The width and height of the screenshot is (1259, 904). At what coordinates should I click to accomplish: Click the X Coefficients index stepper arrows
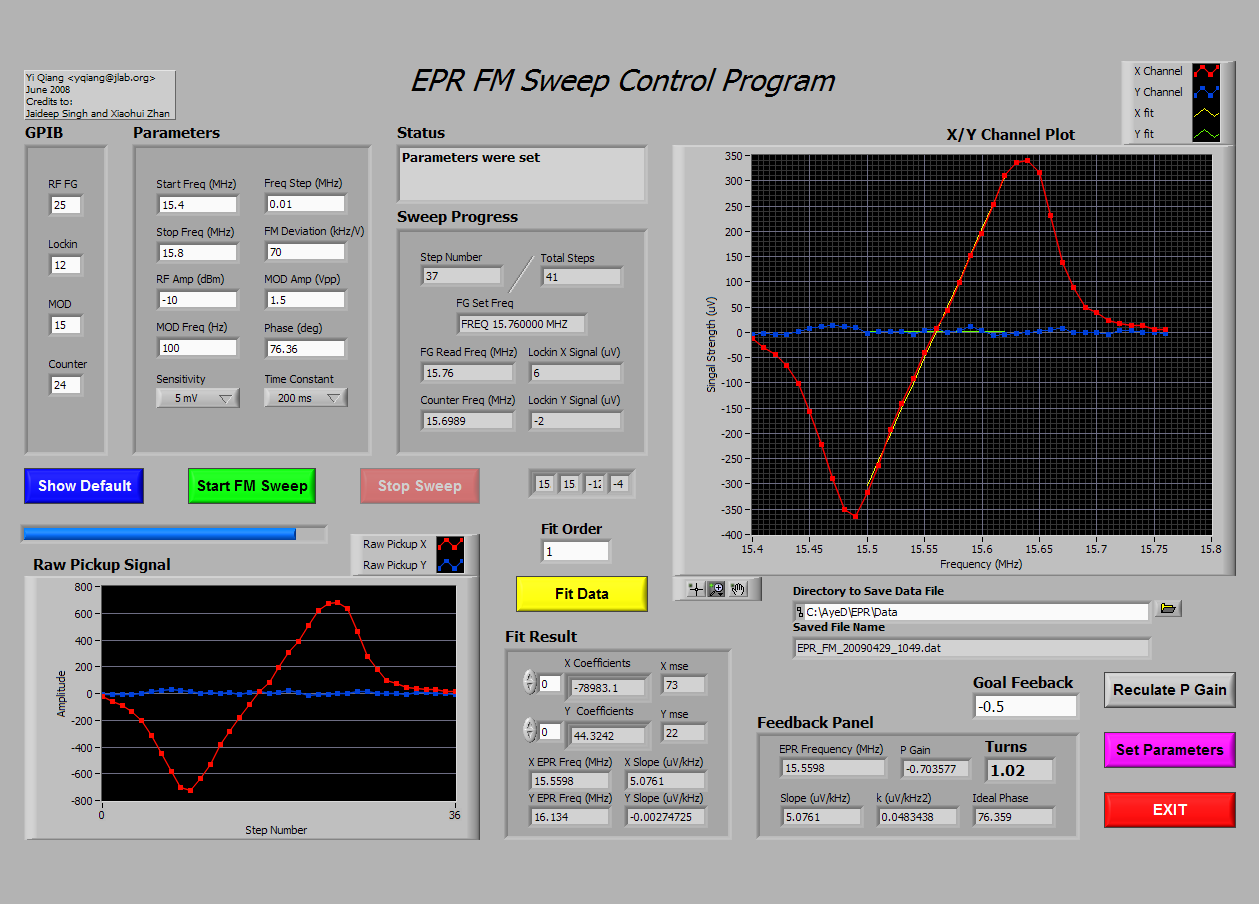tap(530, 683)
